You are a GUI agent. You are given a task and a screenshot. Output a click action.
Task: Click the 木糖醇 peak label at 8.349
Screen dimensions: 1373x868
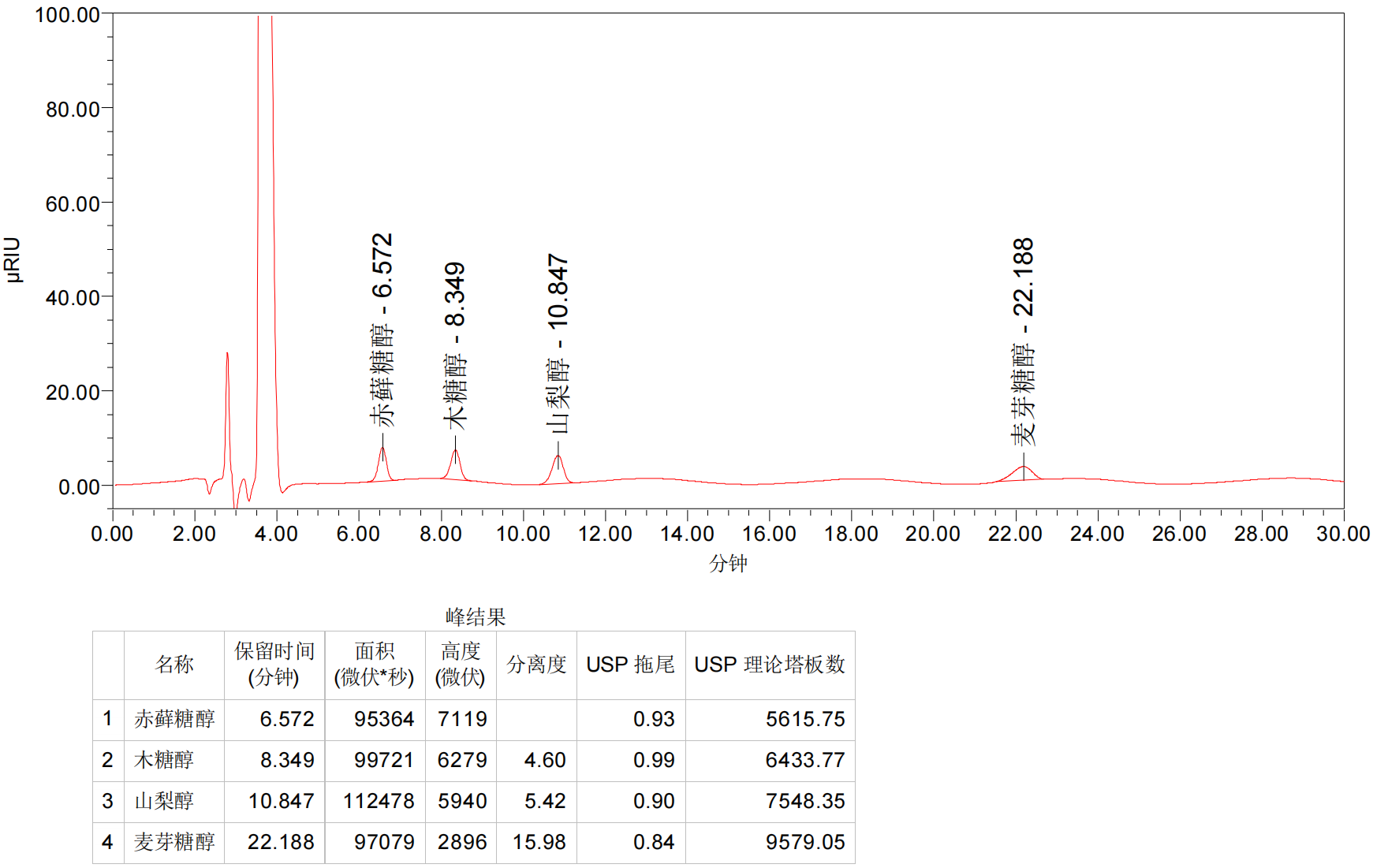pos(455,345)
